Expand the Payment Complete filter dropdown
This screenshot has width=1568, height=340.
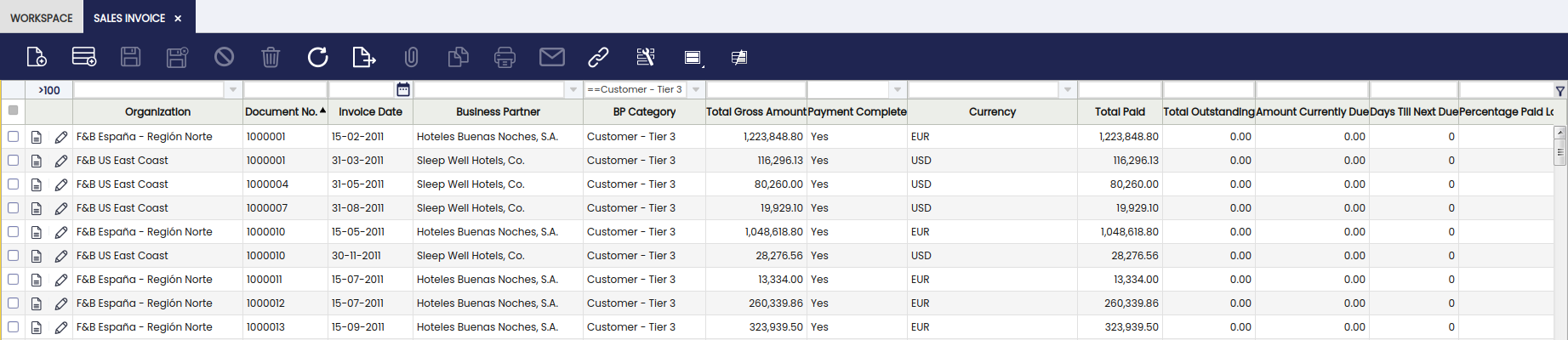(x=897, y=89)
